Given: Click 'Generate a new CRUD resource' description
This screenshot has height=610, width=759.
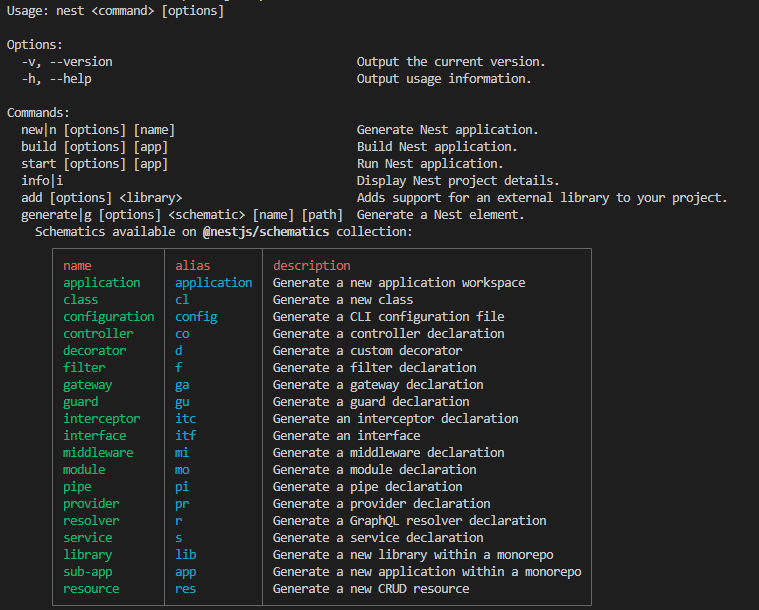Looking at the screenshot, I should 371,589.
